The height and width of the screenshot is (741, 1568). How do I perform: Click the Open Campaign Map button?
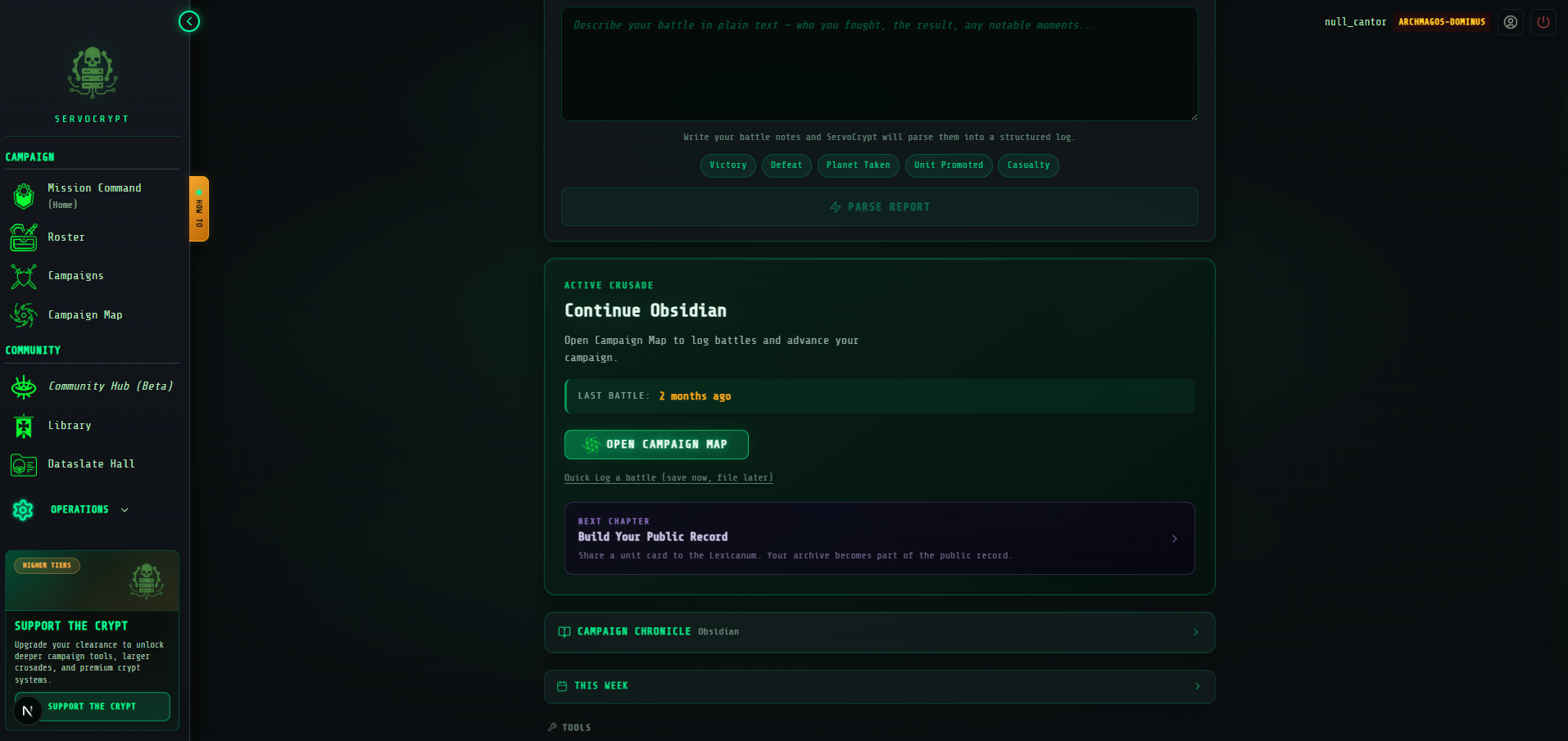pos(656,445)
